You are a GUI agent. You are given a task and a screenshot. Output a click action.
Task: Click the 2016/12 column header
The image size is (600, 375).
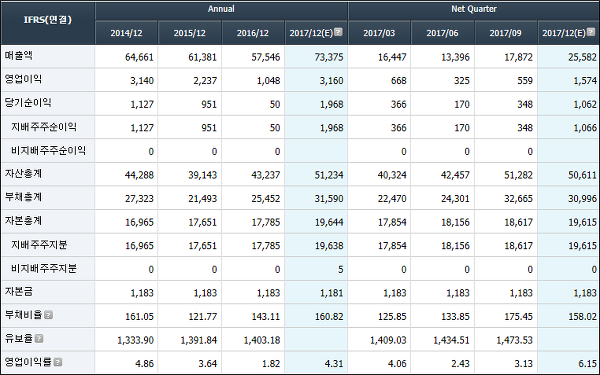coord(253,33)
